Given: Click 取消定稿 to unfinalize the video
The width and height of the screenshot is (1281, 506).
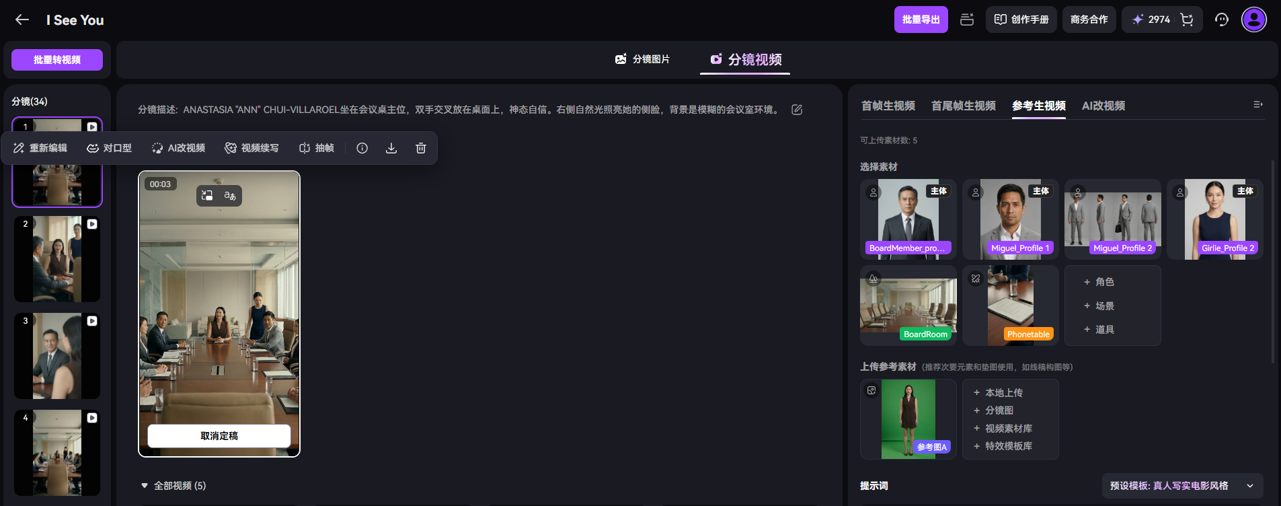Looking at the screenshot, I should (x=219, y=436).
